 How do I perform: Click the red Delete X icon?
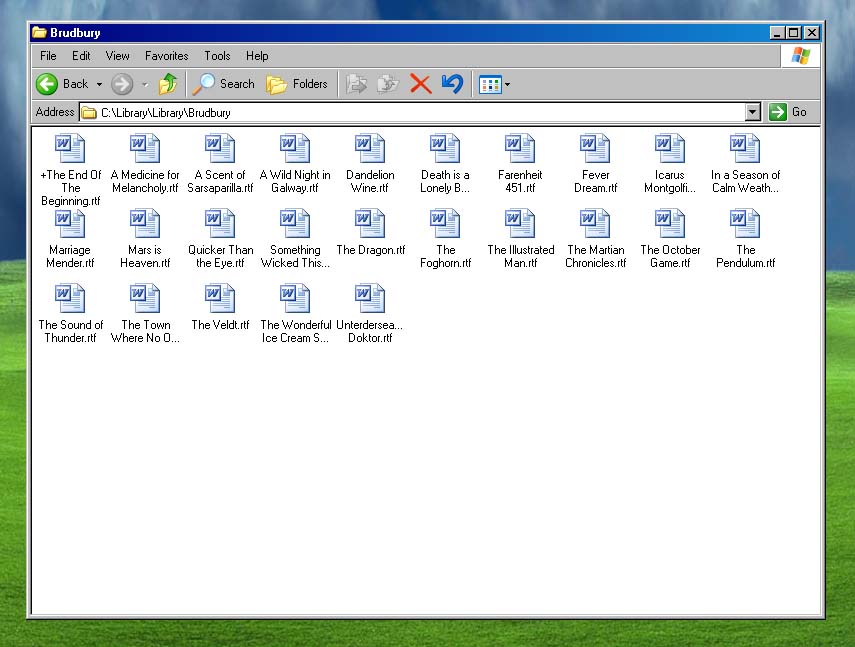click(x=420, y=84)
